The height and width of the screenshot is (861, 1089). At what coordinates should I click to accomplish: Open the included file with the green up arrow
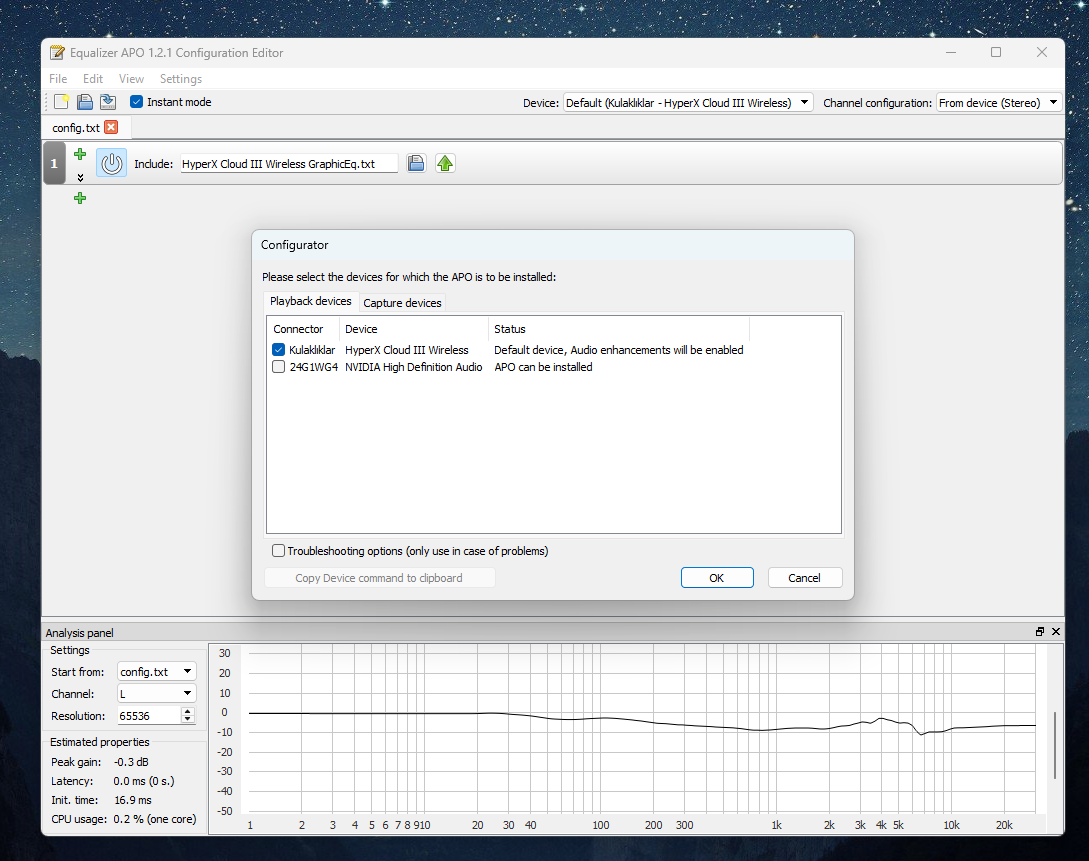pyautogui.click(x=445, y=163)
